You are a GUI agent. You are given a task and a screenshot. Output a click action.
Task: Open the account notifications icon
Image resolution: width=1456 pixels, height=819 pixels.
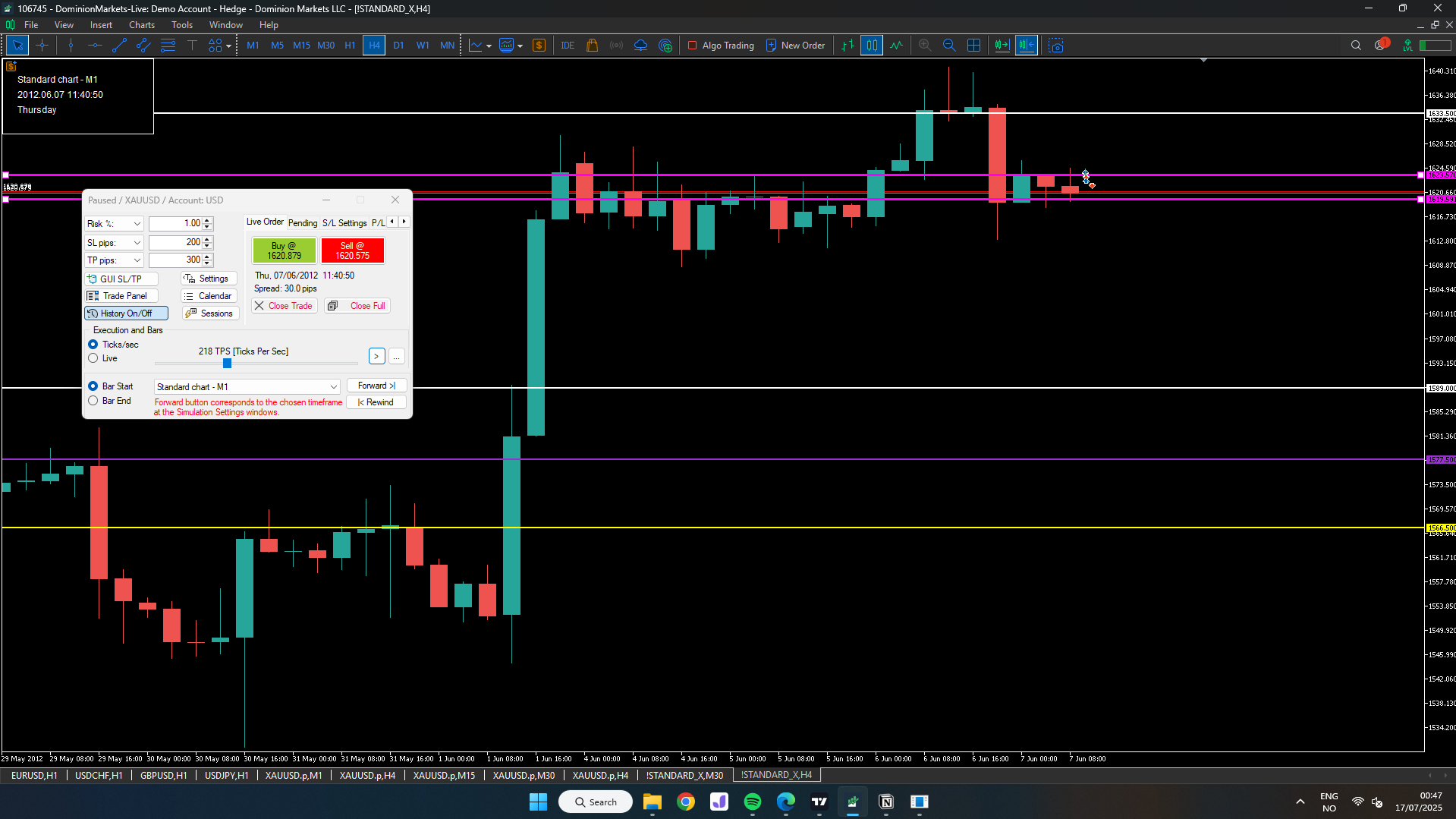coord(1381,45)
